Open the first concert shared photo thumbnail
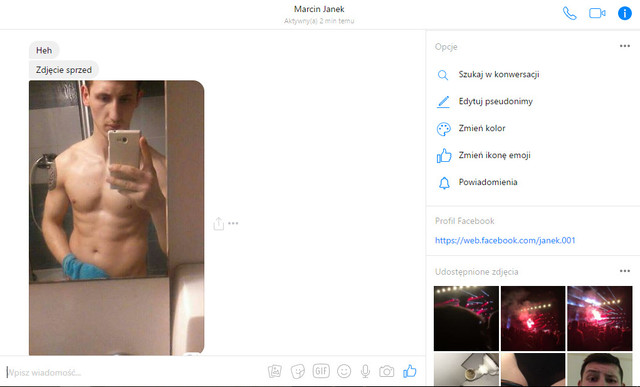This screenshot has height=387, width=640. (x=466, y=318)
